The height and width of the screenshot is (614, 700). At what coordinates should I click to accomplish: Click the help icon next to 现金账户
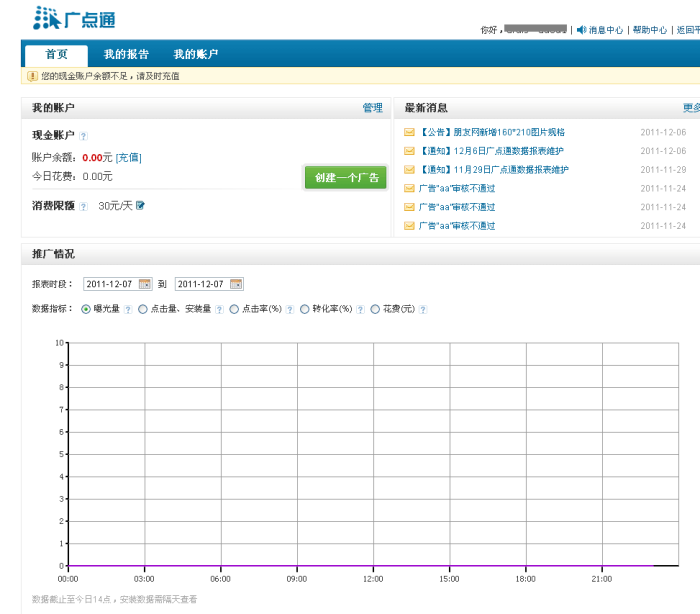[x=84, y=136]
